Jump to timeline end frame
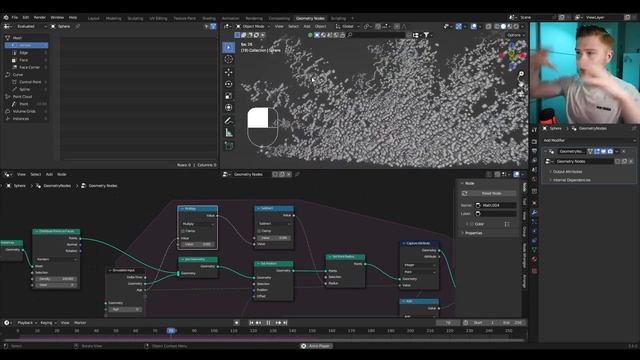Viewport: 640px width, 360px height. point(285,323)
